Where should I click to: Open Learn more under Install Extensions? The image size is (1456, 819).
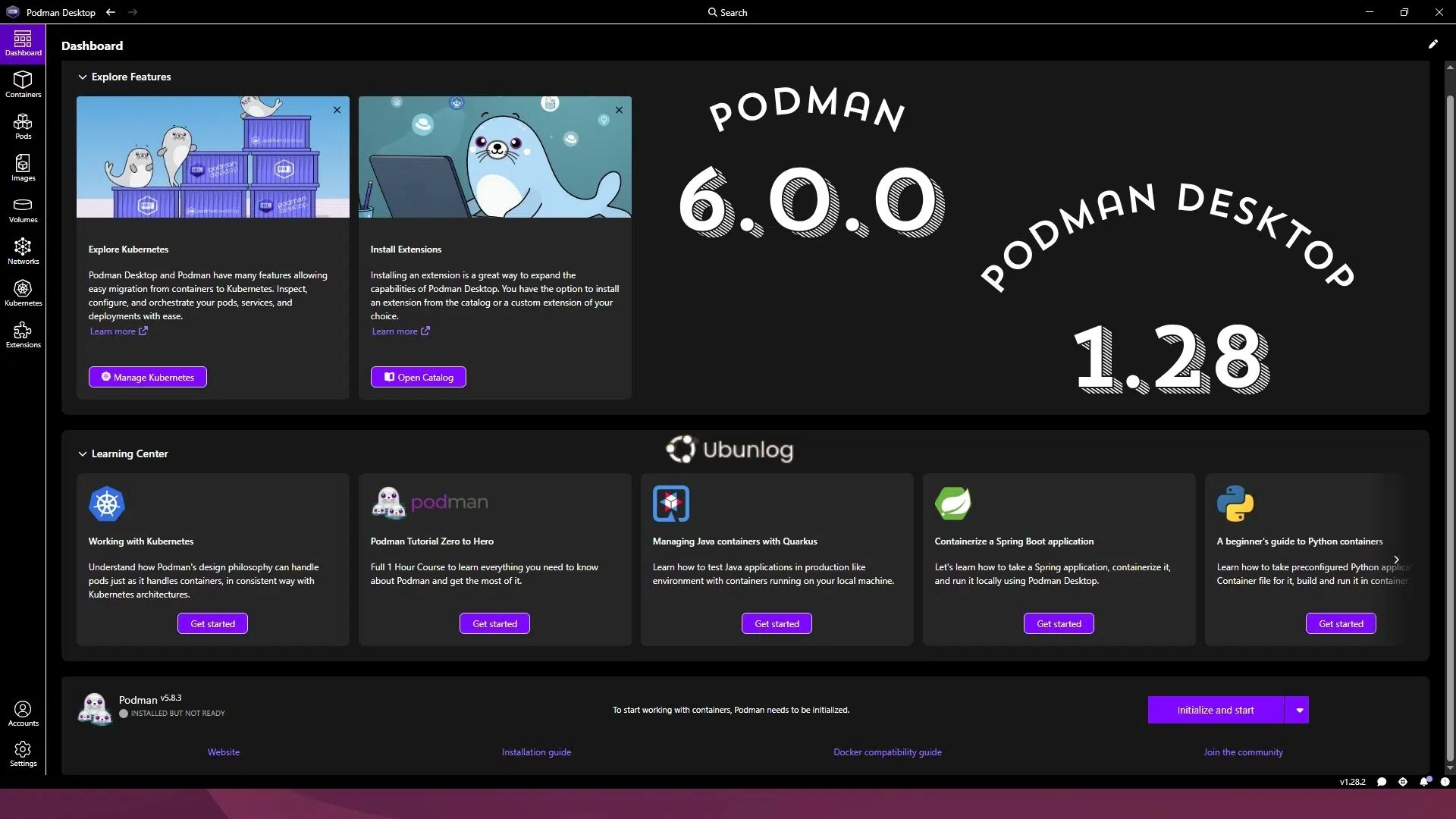click(x=400, y=331)
